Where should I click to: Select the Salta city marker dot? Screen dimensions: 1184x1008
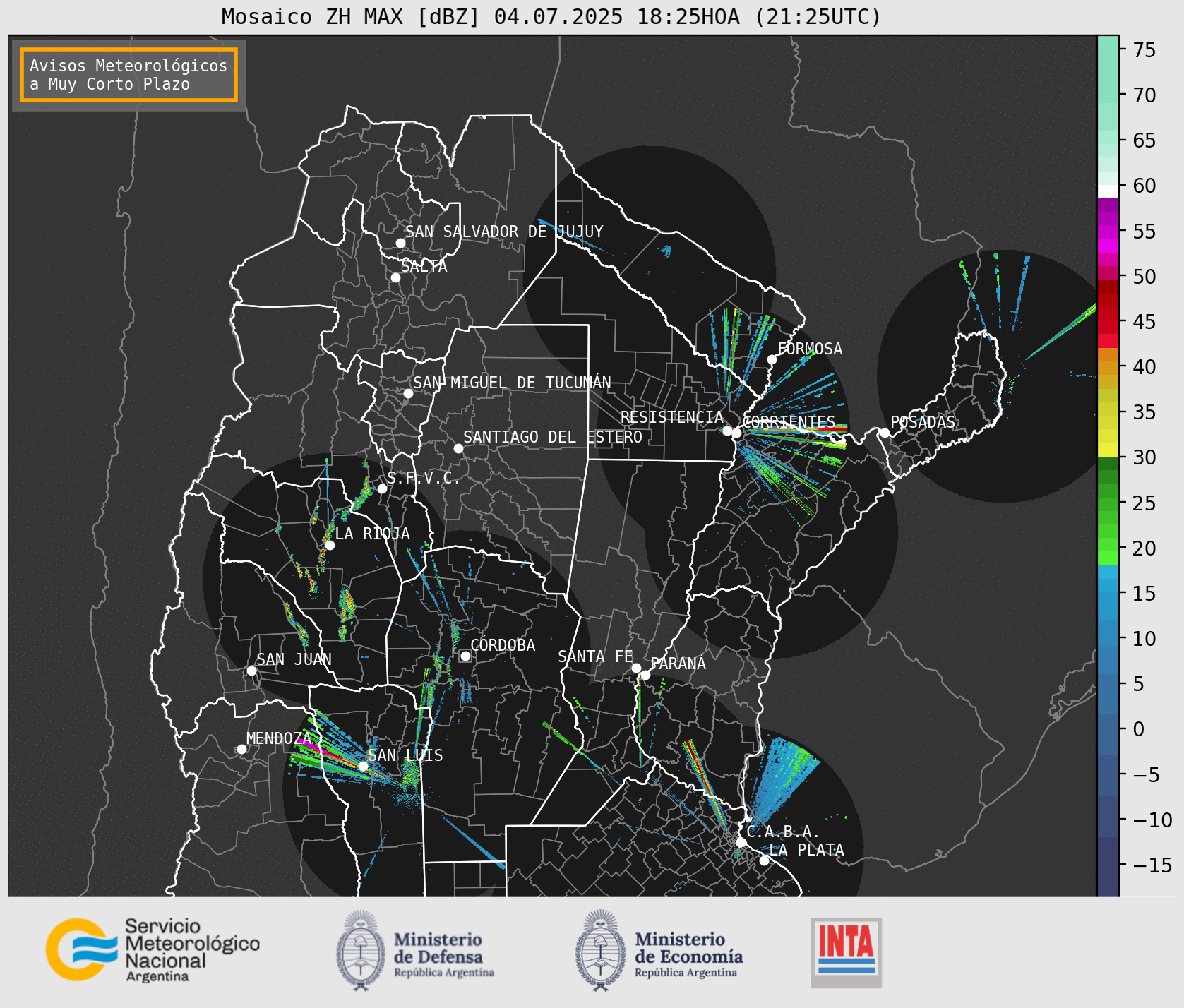(x=396, y=277)
